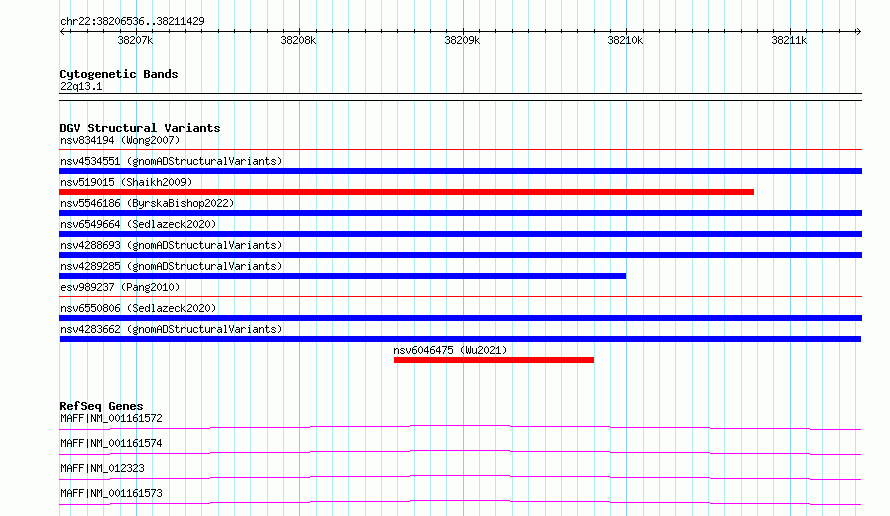890x516 pixels.
Task: Open variant nsv6550806 (Sedlazeck2020) label
Action: click(138, 308)
